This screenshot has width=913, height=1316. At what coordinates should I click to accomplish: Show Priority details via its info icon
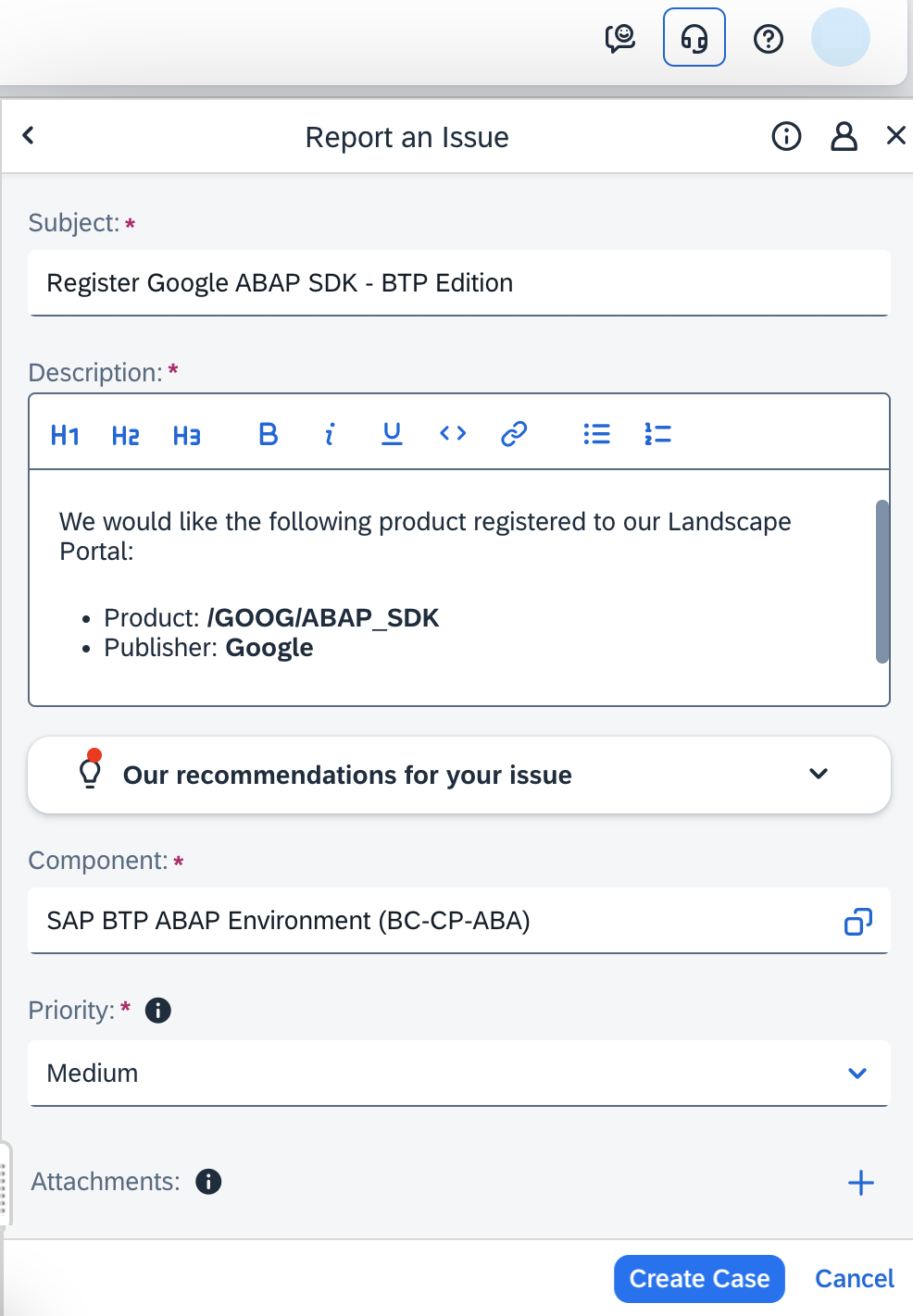158,1011
